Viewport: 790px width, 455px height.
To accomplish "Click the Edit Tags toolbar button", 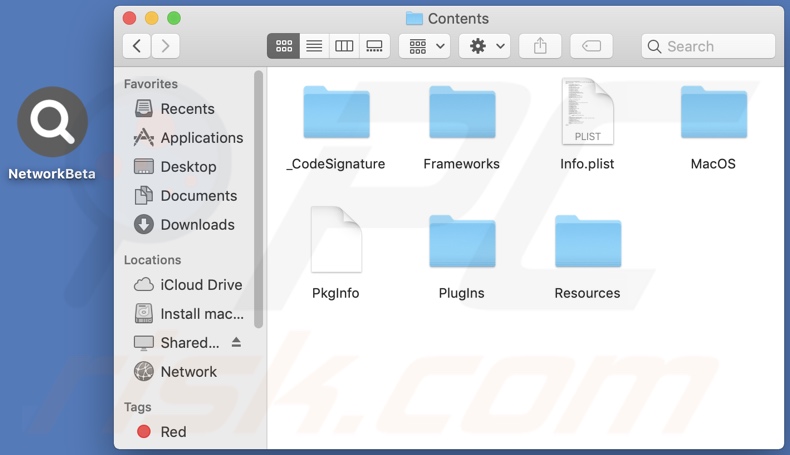I will 591,46.
